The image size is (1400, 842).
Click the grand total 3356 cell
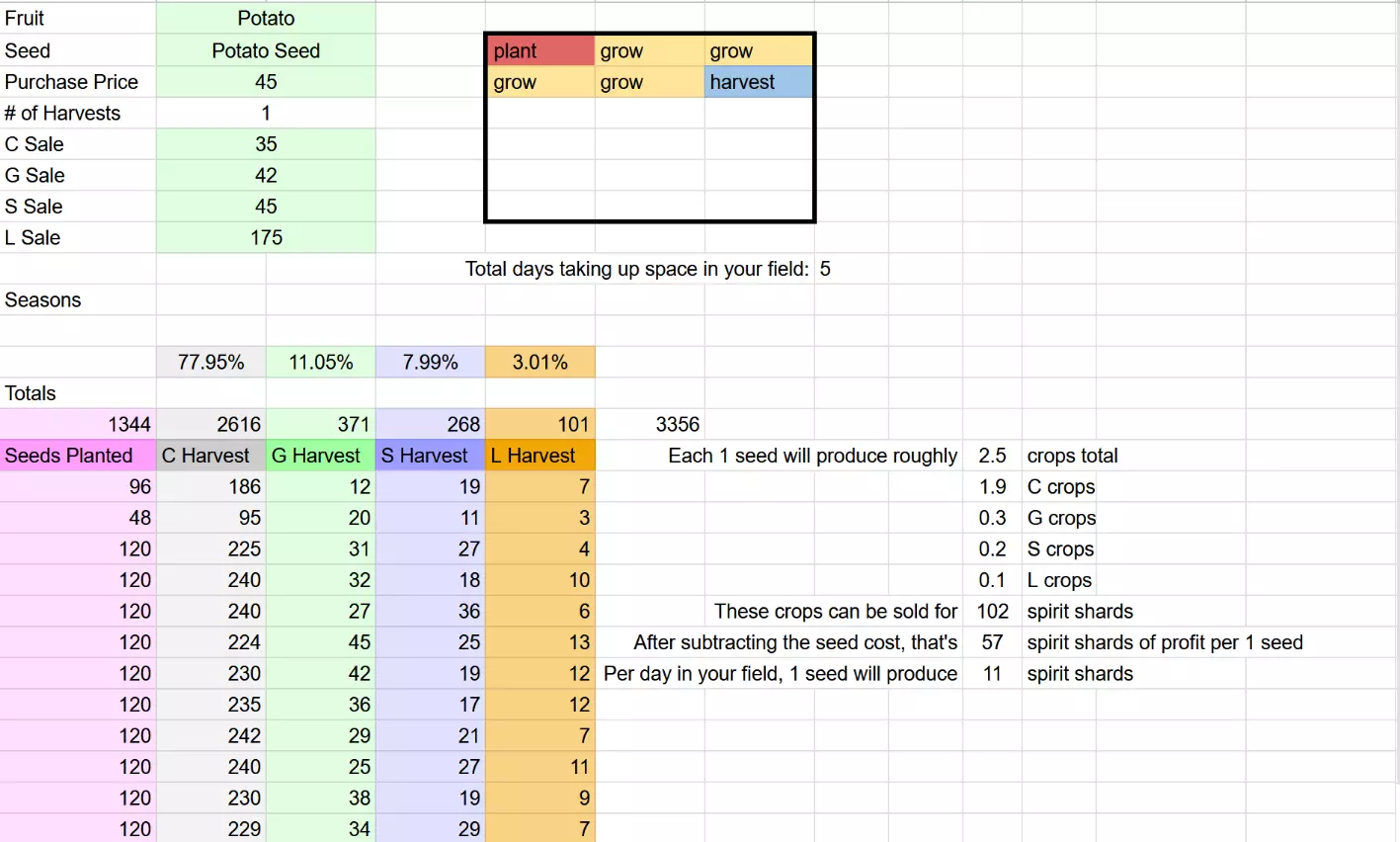[x=677, y=425]
